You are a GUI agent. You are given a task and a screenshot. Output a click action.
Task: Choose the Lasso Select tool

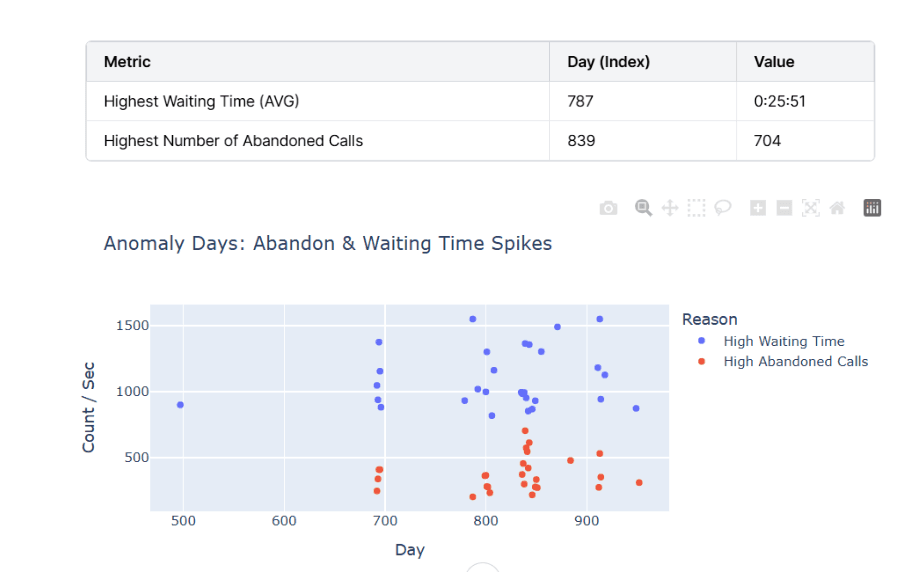(723, 208)
